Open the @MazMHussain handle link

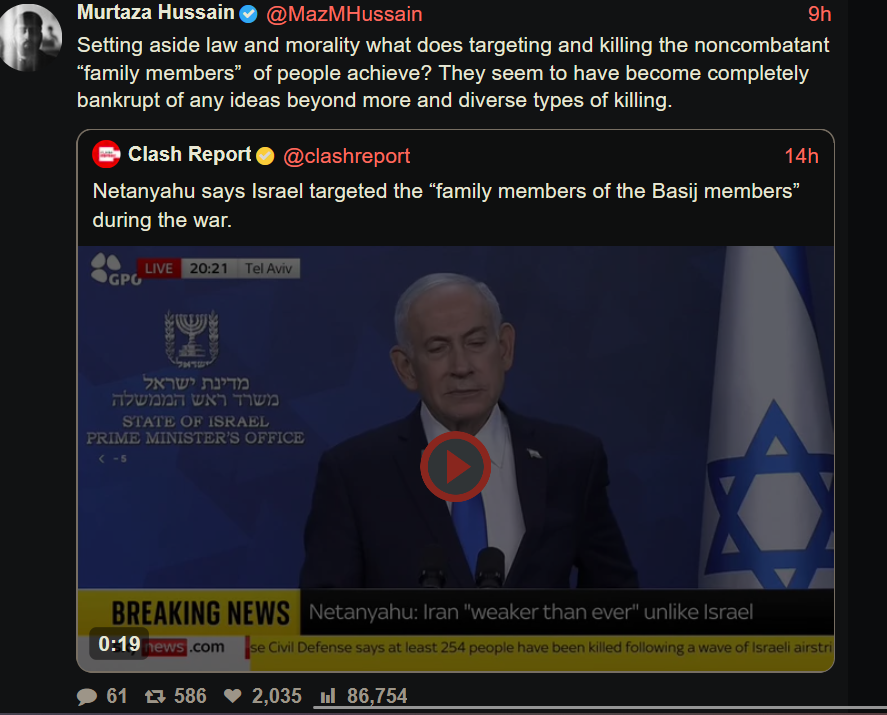point(344,14)
